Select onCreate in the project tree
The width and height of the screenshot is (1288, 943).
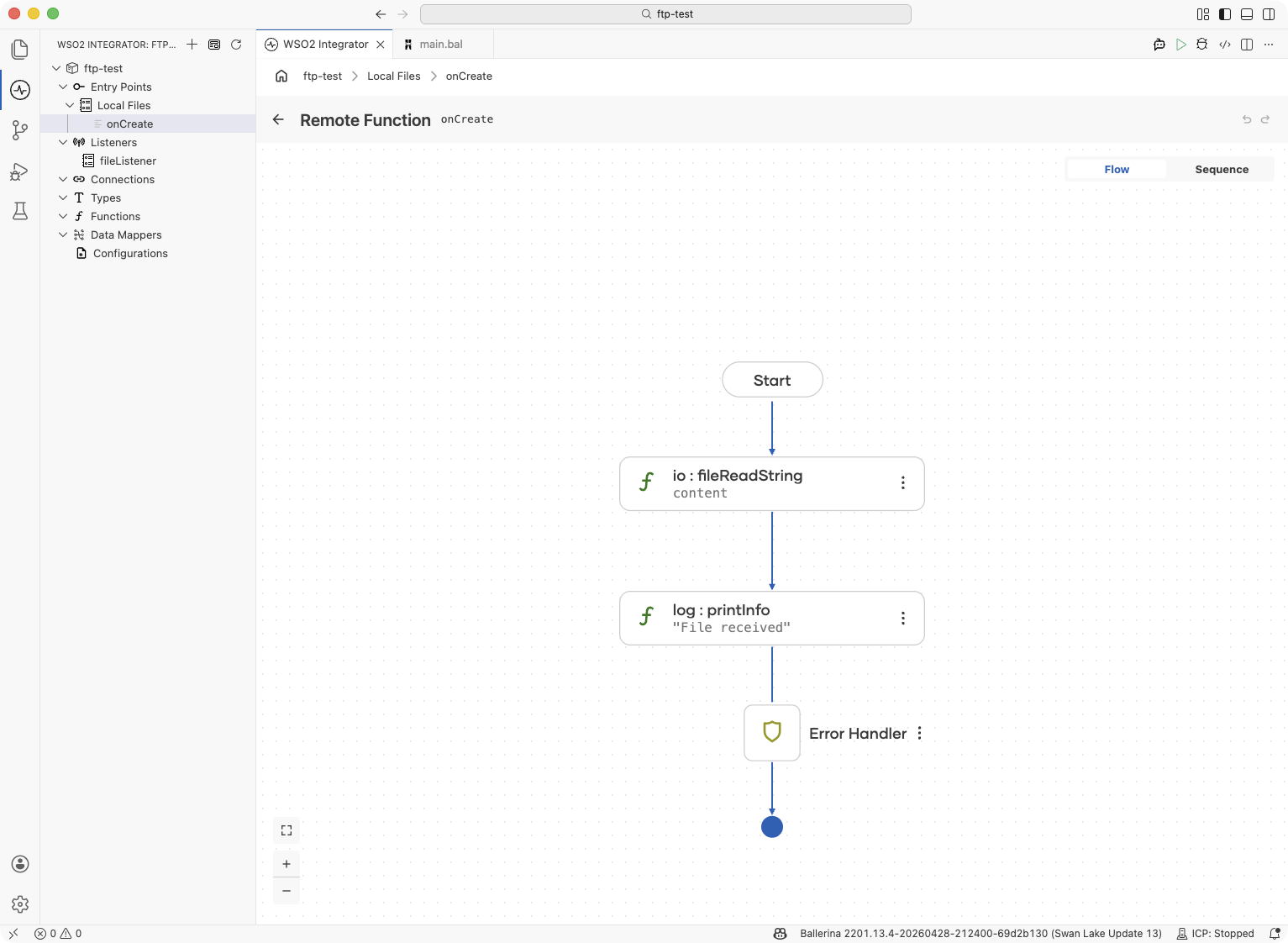tap(148, 124)
